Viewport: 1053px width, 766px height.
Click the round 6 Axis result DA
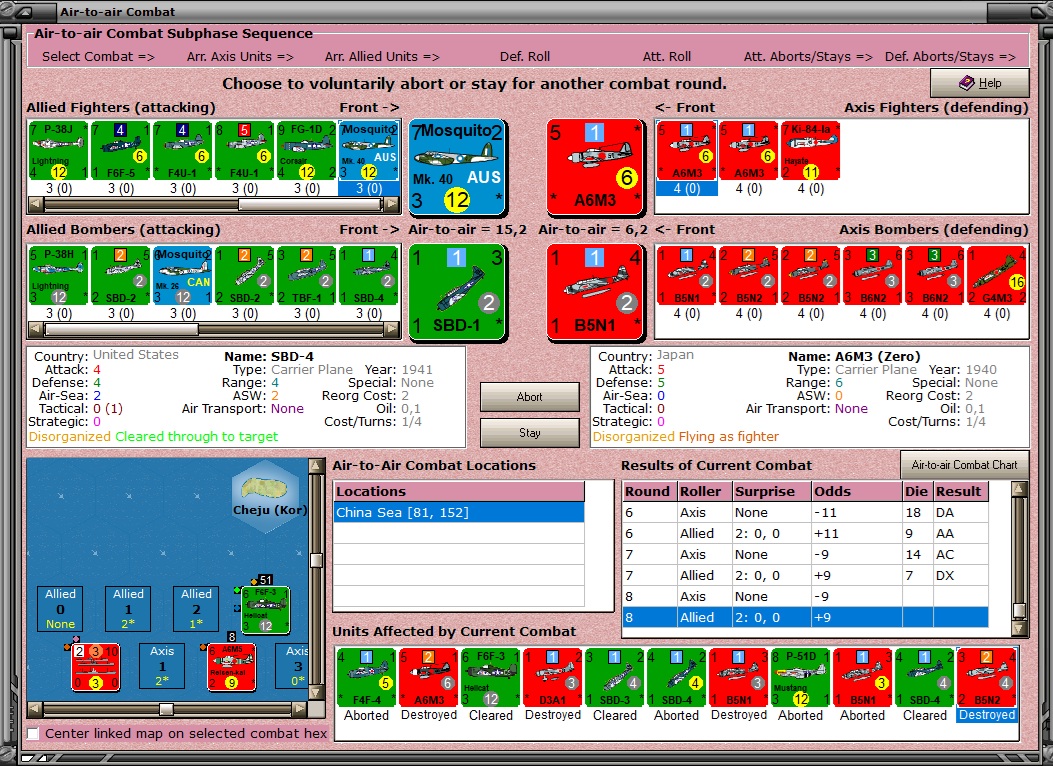(x=961, y=513)
